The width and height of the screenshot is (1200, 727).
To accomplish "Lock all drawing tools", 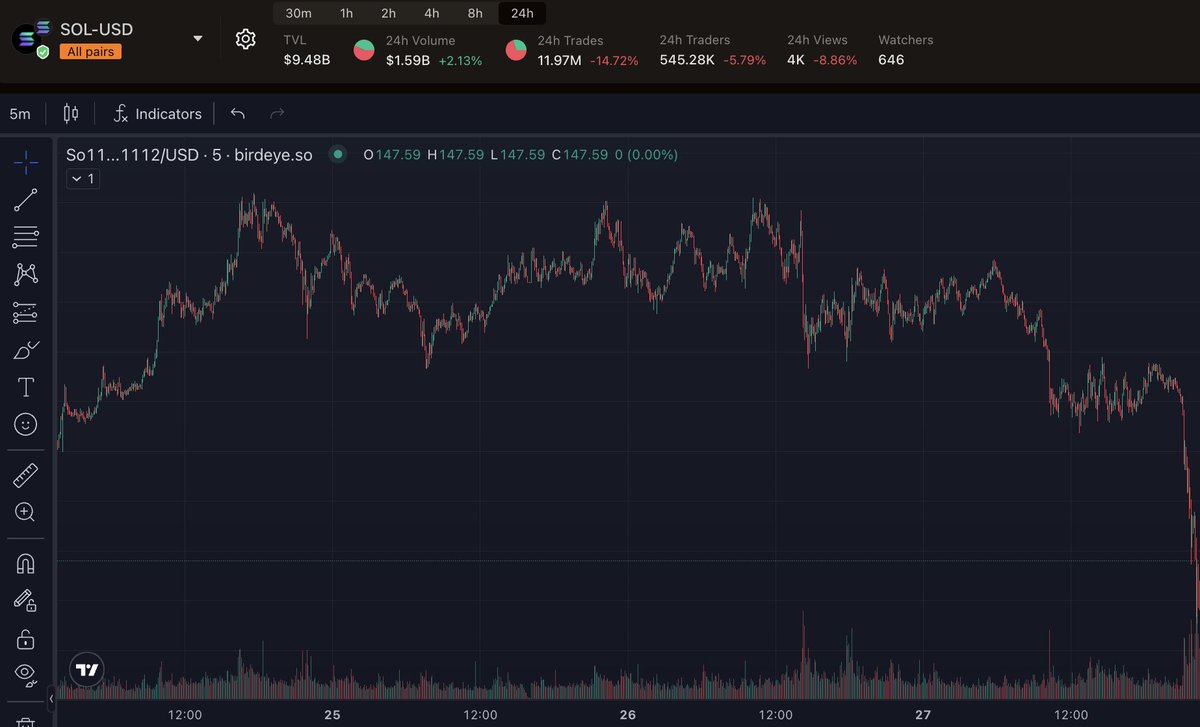I will (26, 638).
